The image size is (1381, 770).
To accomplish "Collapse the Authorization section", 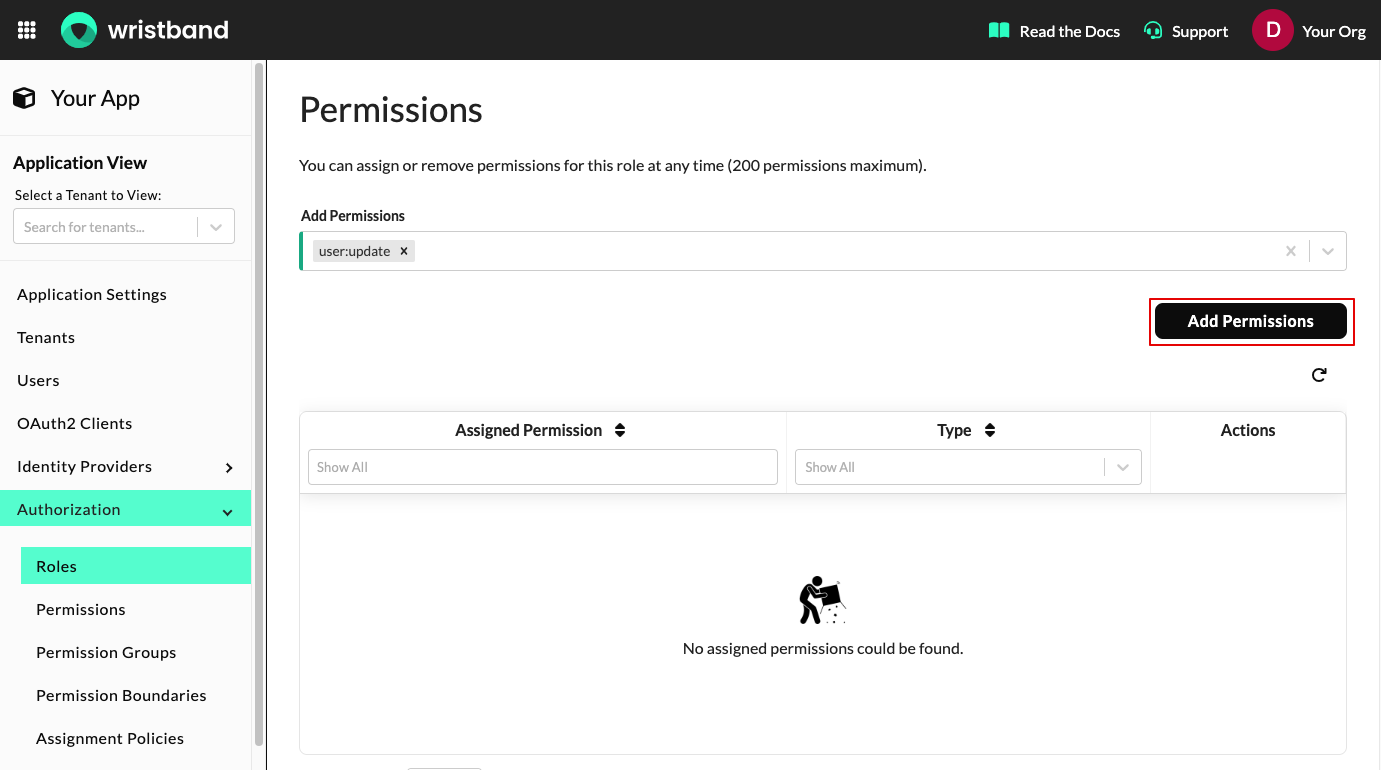I will [x=227, y=509].
